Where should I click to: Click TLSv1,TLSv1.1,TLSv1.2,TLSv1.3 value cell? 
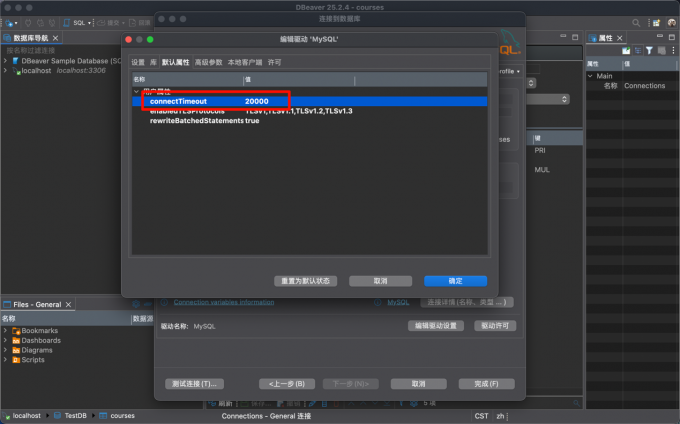(299, 111)
